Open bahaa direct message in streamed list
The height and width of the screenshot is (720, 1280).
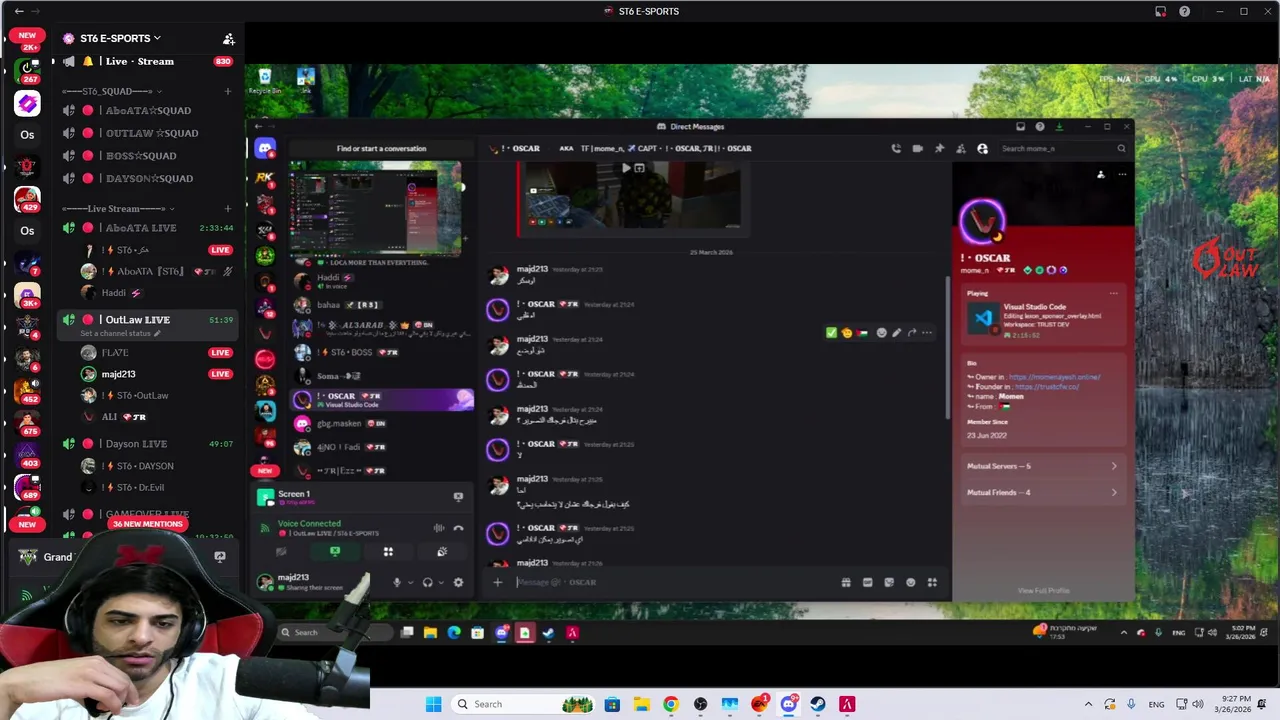(380, 304)
